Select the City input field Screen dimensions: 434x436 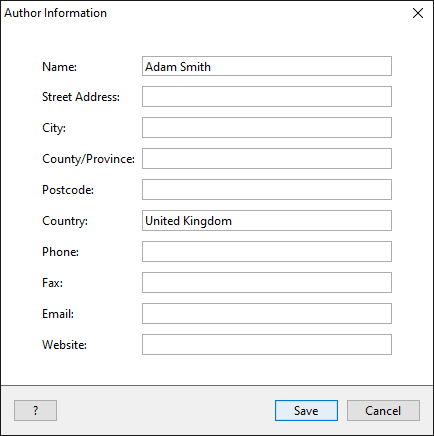pos(267,127)
